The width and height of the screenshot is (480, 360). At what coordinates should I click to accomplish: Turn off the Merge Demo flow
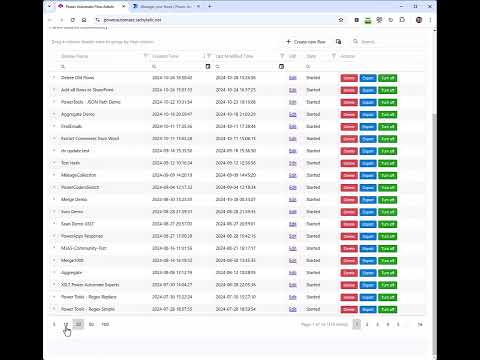(x=388, y=200)
